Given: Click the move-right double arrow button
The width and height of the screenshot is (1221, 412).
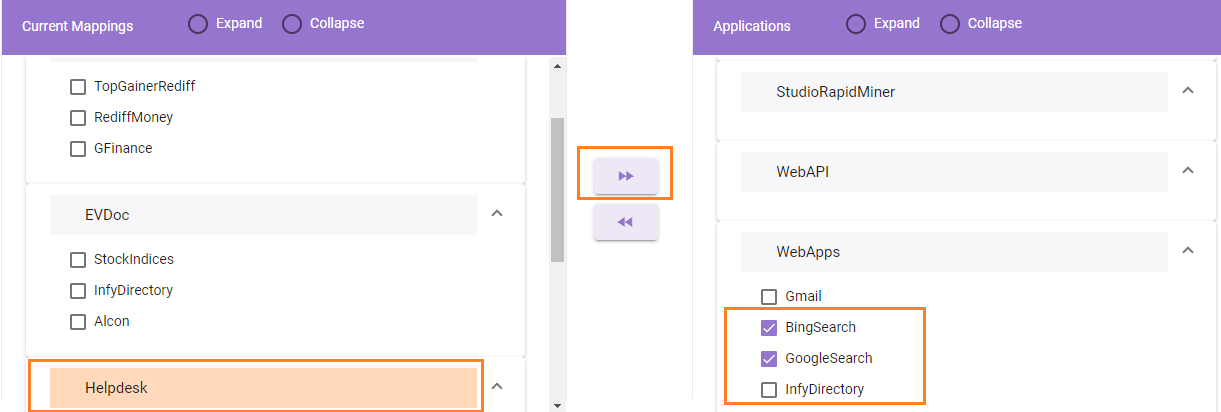Looking at the screenshot, I should pyautogui.click(x=625, y=176).
